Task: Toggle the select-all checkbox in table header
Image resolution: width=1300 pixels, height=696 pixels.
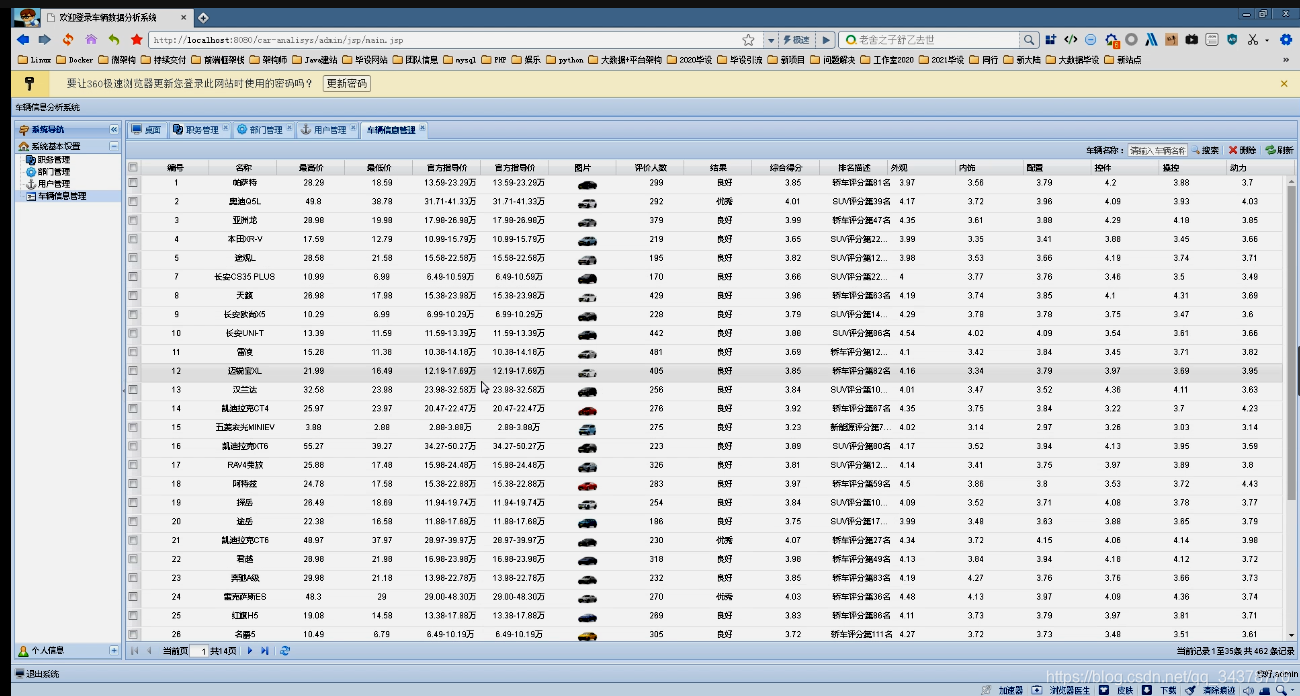Action: [133, 167]
